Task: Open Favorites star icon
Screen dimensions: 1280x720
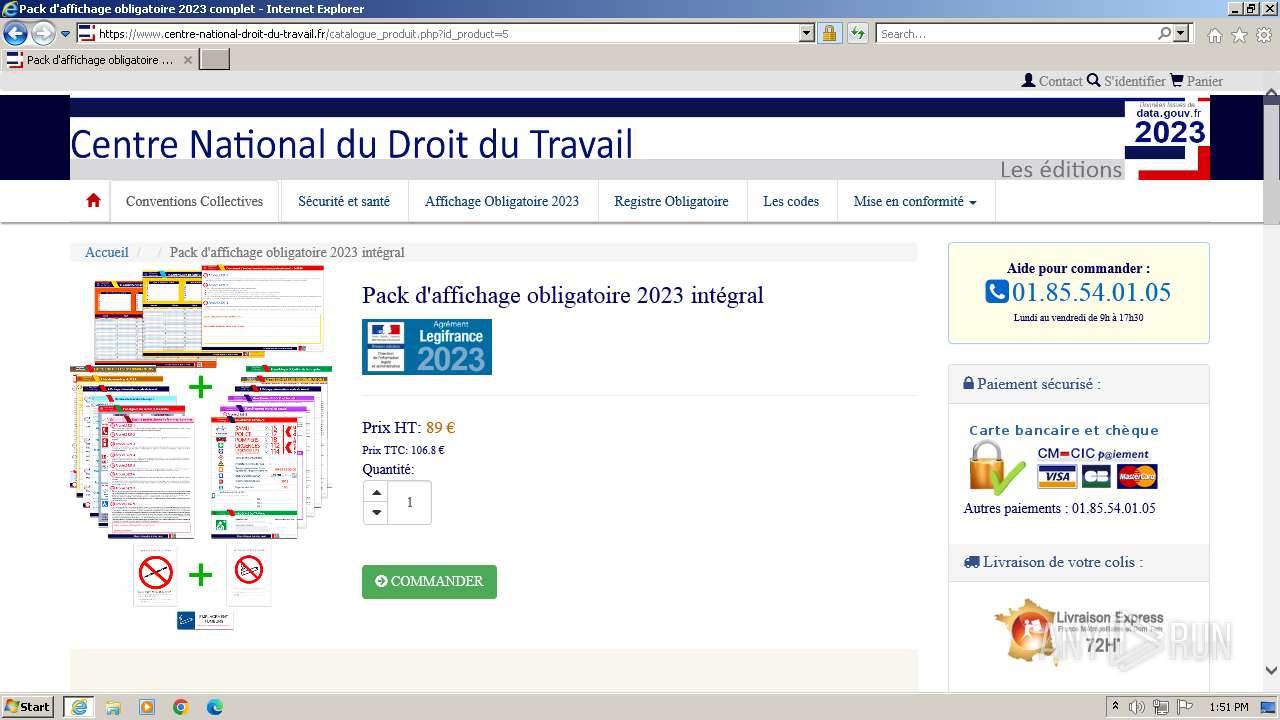Action: point(1239,35)
